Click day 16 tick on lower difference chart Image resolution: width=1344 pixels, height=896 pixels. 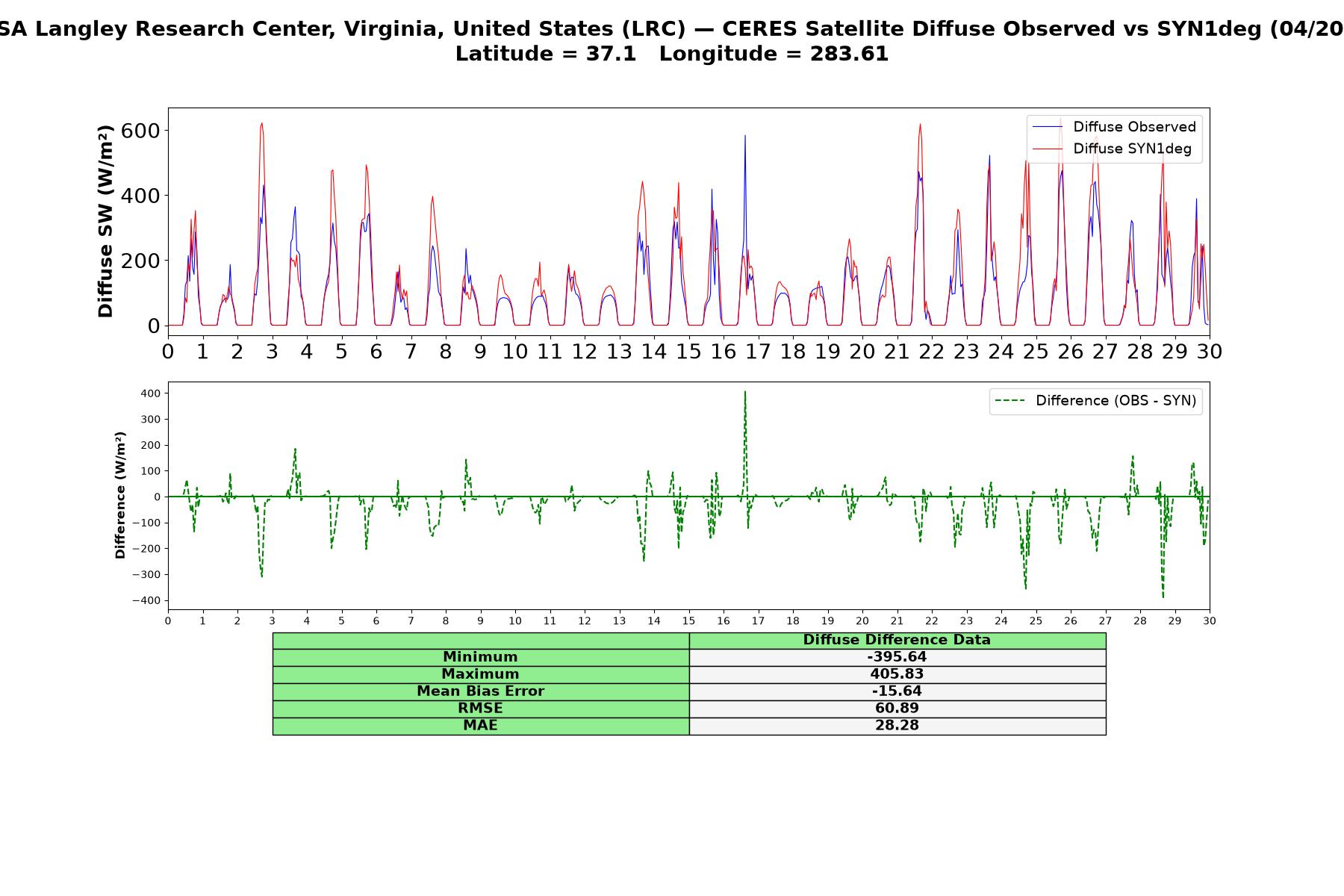tap(723, 620)
